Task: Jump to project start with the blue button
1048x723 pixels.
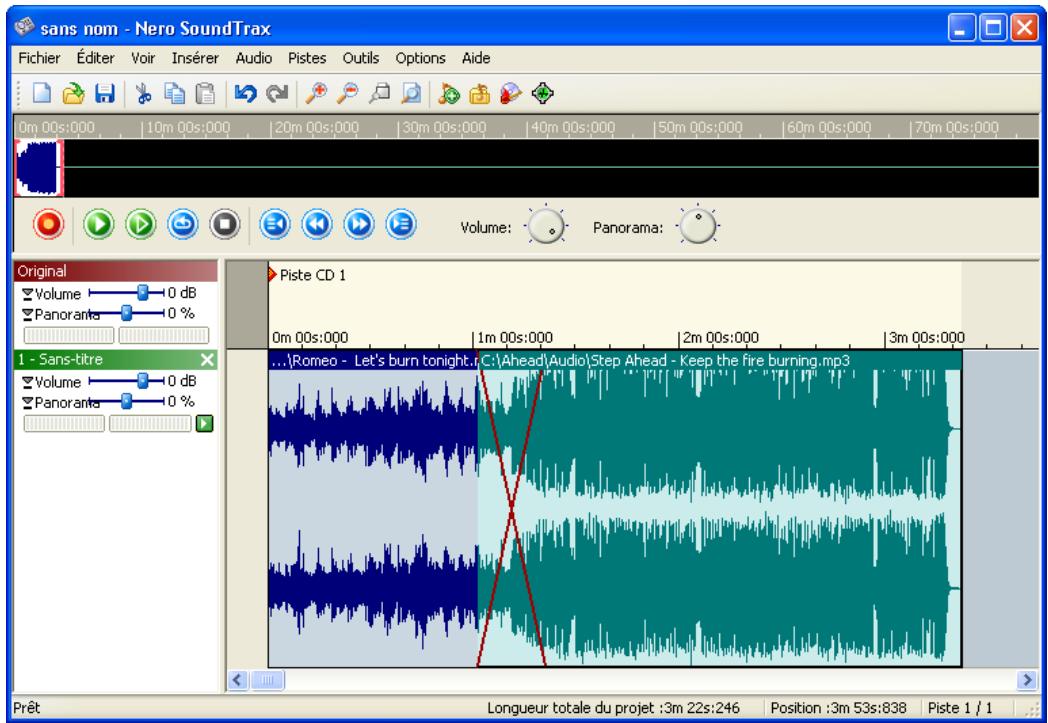Action: click(x=275, y=225)
